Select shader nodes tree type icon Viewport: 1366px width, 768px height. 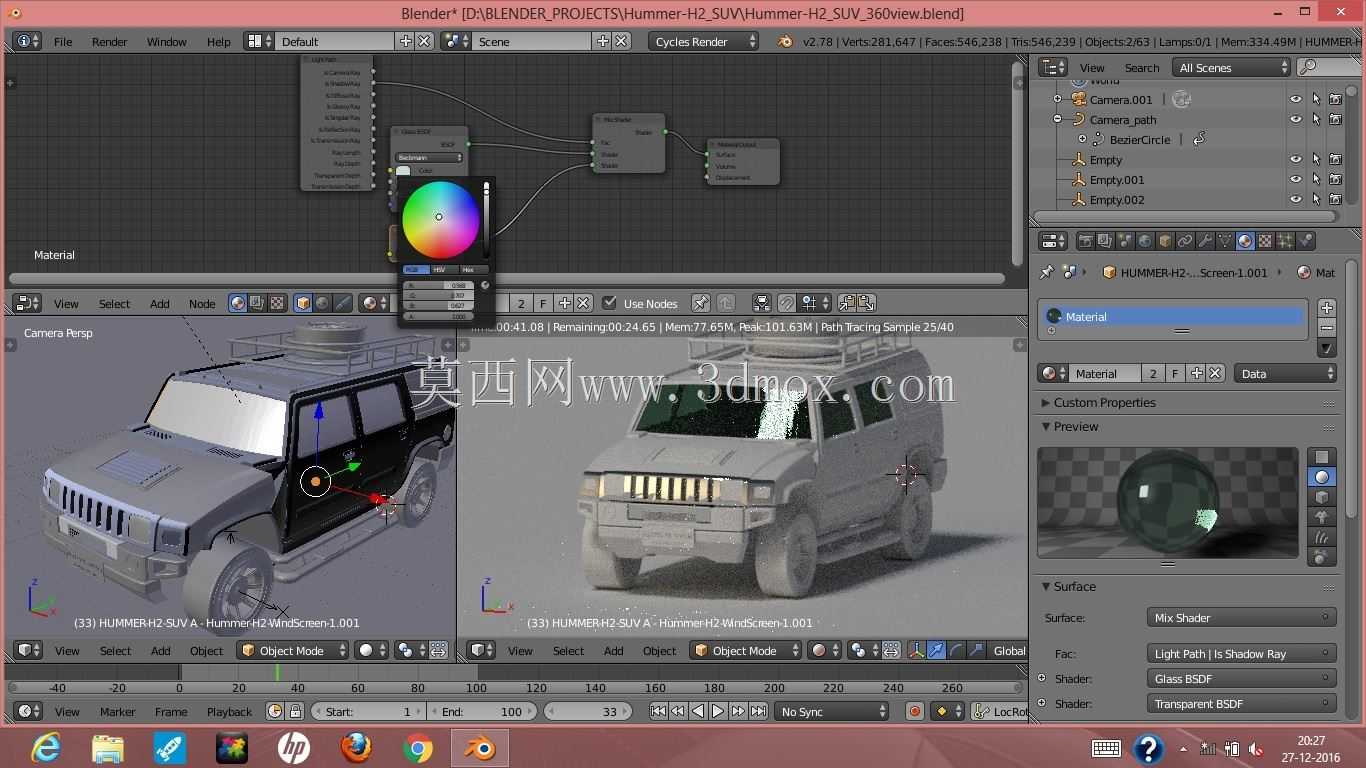238,303
